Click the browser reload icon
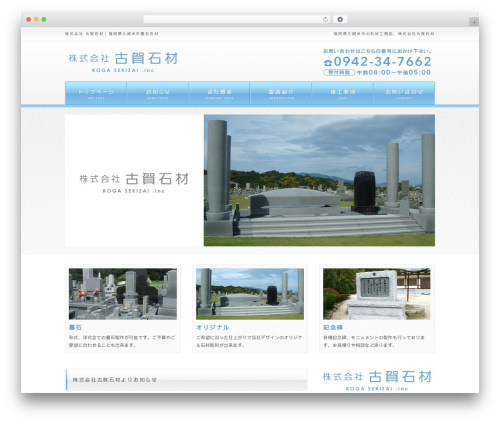The width and height of the screenshot is (500, 423). click(325, 19)
